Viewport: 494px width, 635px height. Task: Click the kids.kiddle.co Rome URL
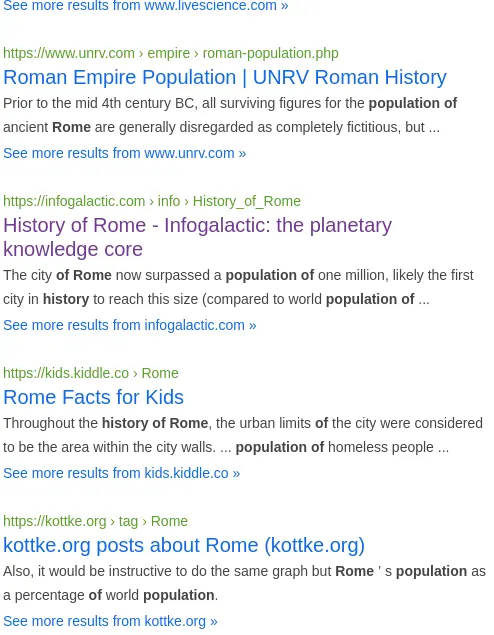tap(91, 373)
